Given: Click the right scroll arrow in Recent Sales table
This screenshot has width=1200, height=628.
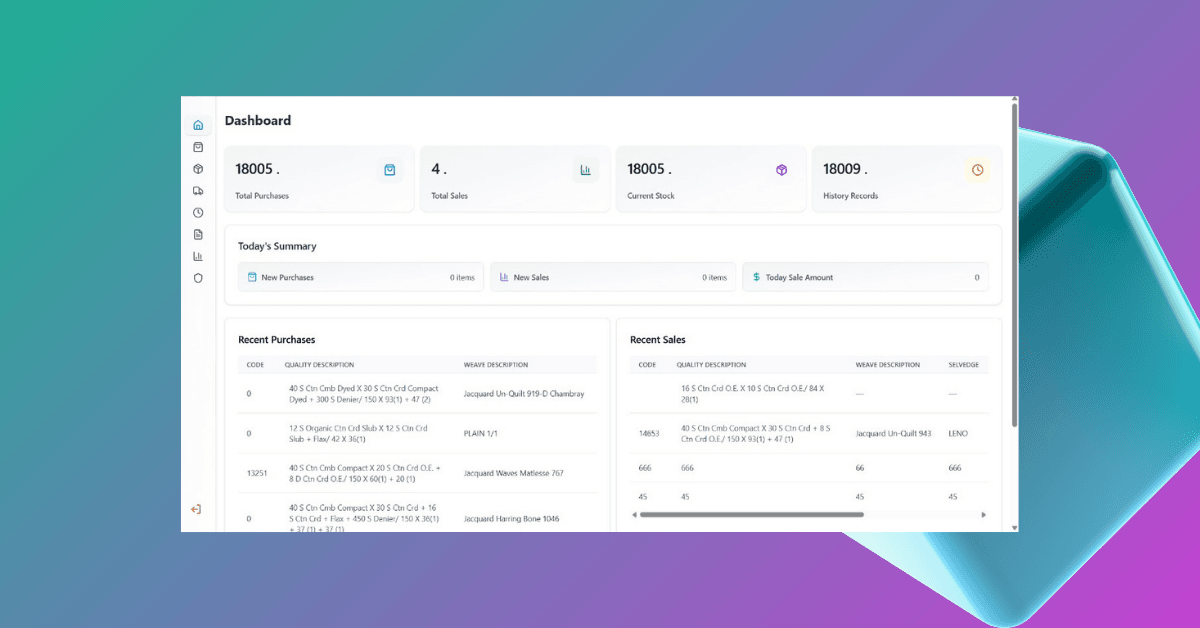Looking at the screenshot, I should tap(983, 514).
